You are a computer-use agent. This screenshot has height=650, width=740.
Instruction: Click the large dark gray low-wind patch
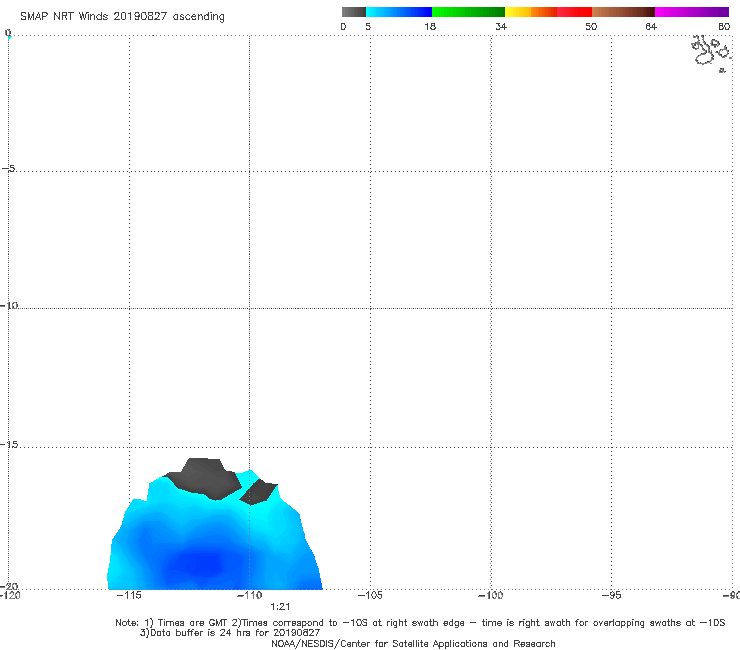pos(204,479)
